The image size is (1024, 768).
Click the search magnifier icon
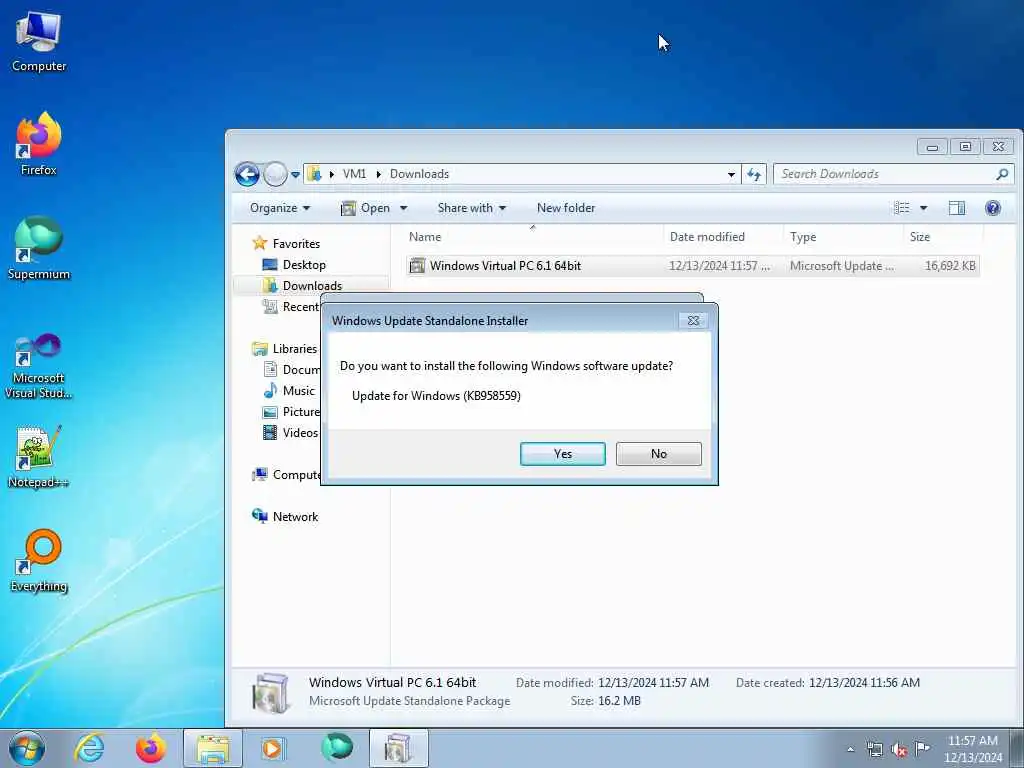click(1002, 174)
